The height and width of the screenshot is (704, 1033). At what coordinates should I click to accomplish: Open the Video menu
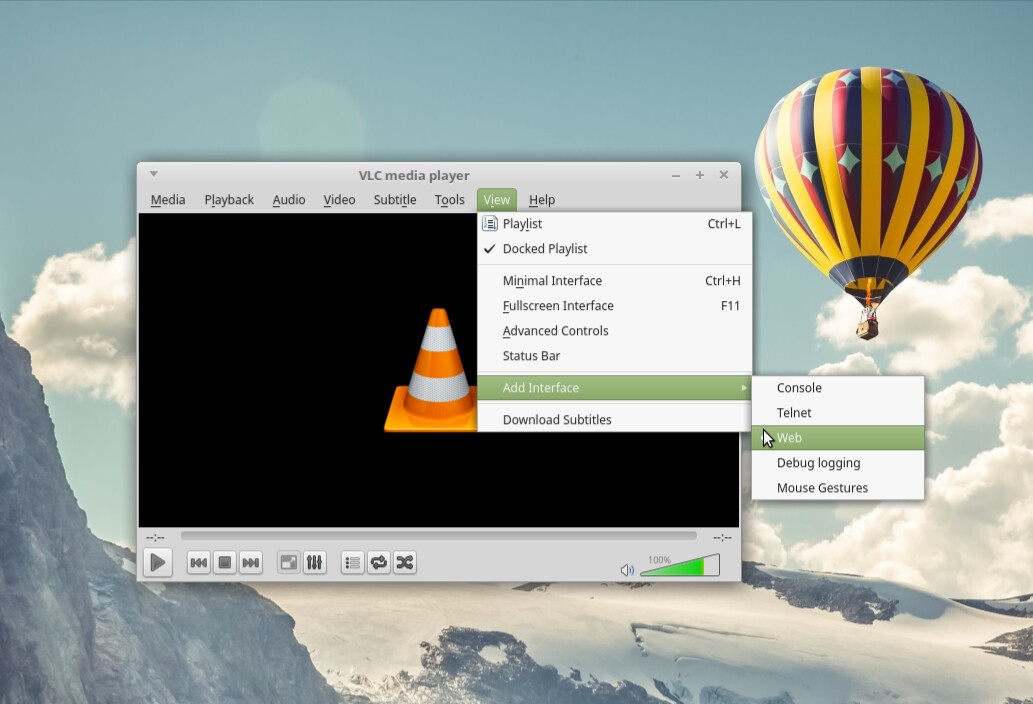[x=339, y=200]
